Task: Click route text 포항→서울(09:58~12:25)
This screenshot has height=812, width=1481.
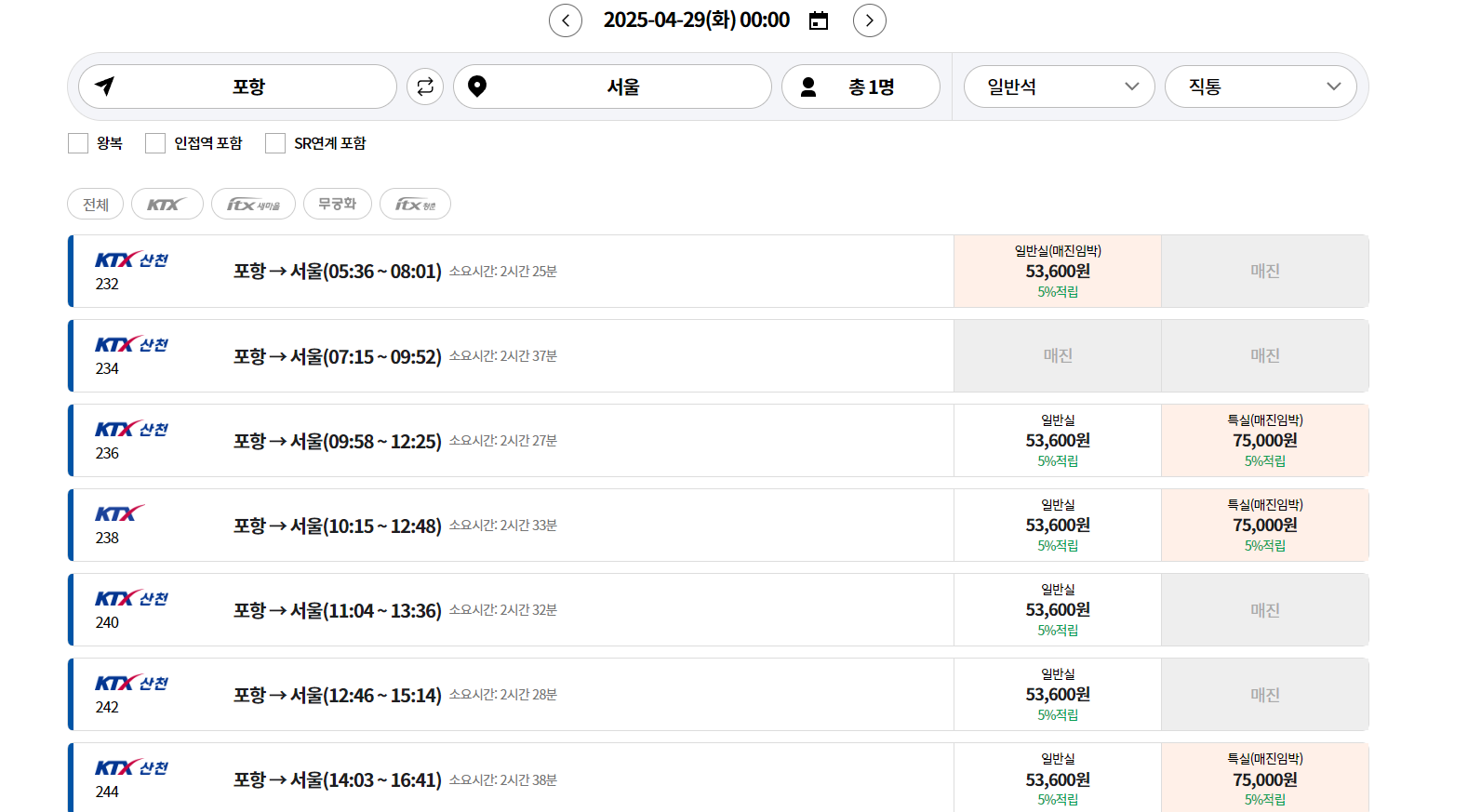Action: tap(338, 441)
